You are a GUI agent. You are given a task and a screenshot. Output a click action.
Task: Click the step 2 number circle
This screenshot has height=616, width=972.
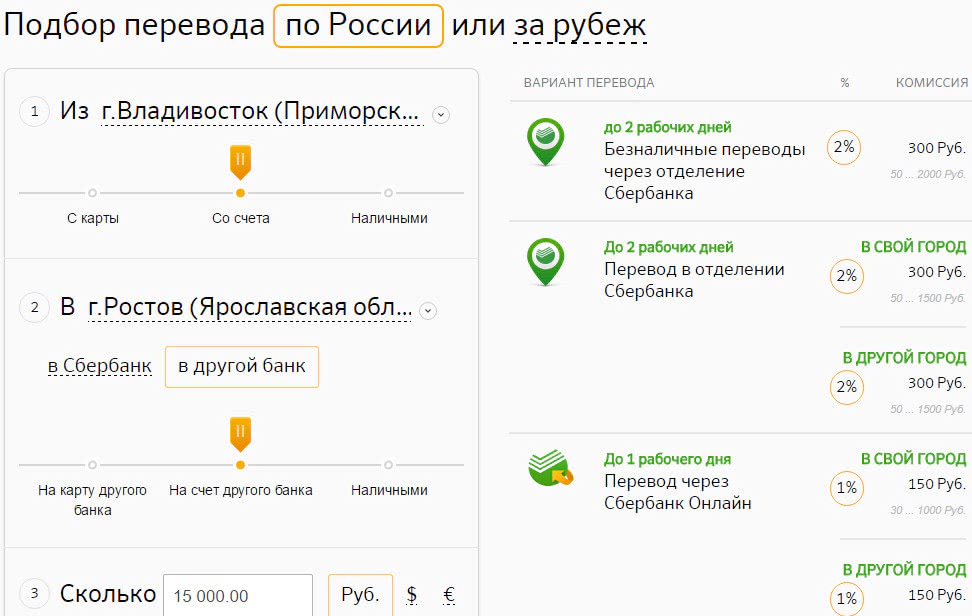[x=34, y=308]
